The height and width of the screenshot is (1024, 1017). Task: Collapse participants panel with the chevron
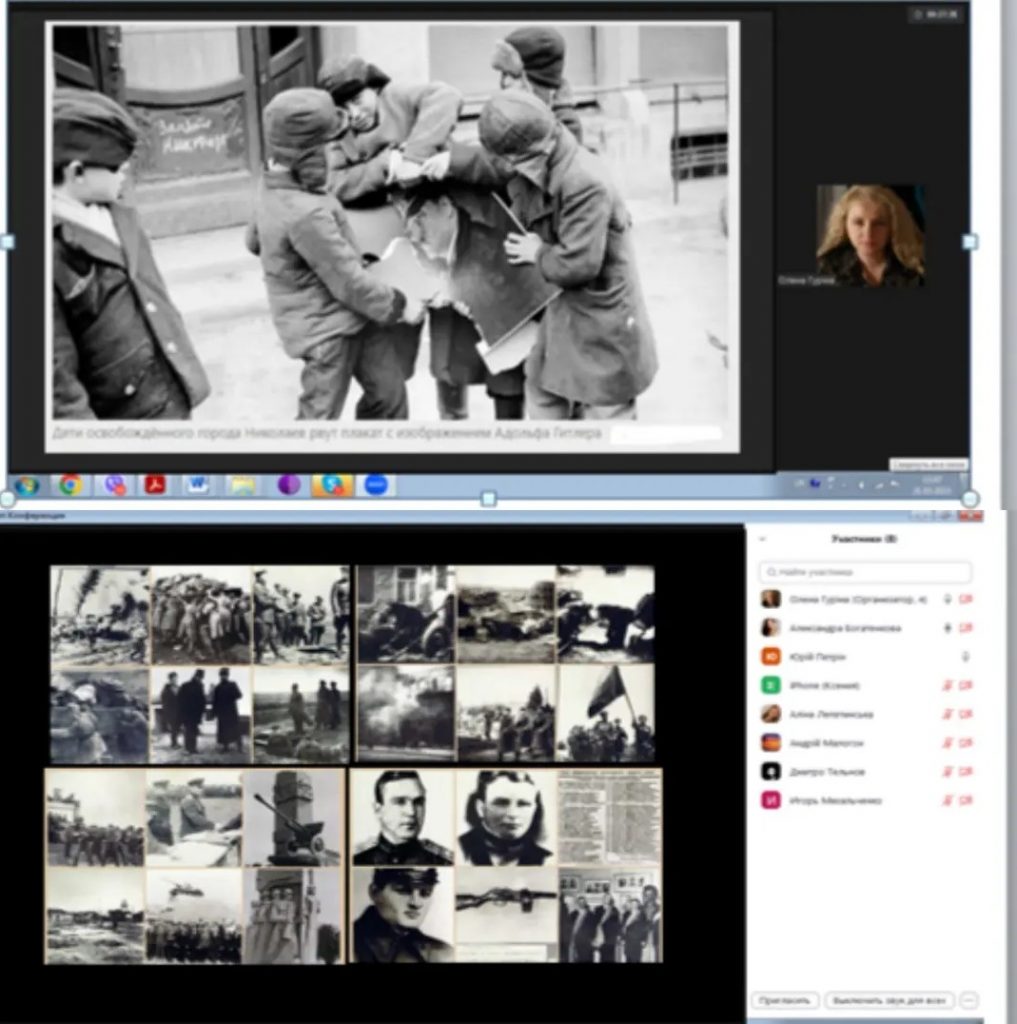(x=762, y=539)
